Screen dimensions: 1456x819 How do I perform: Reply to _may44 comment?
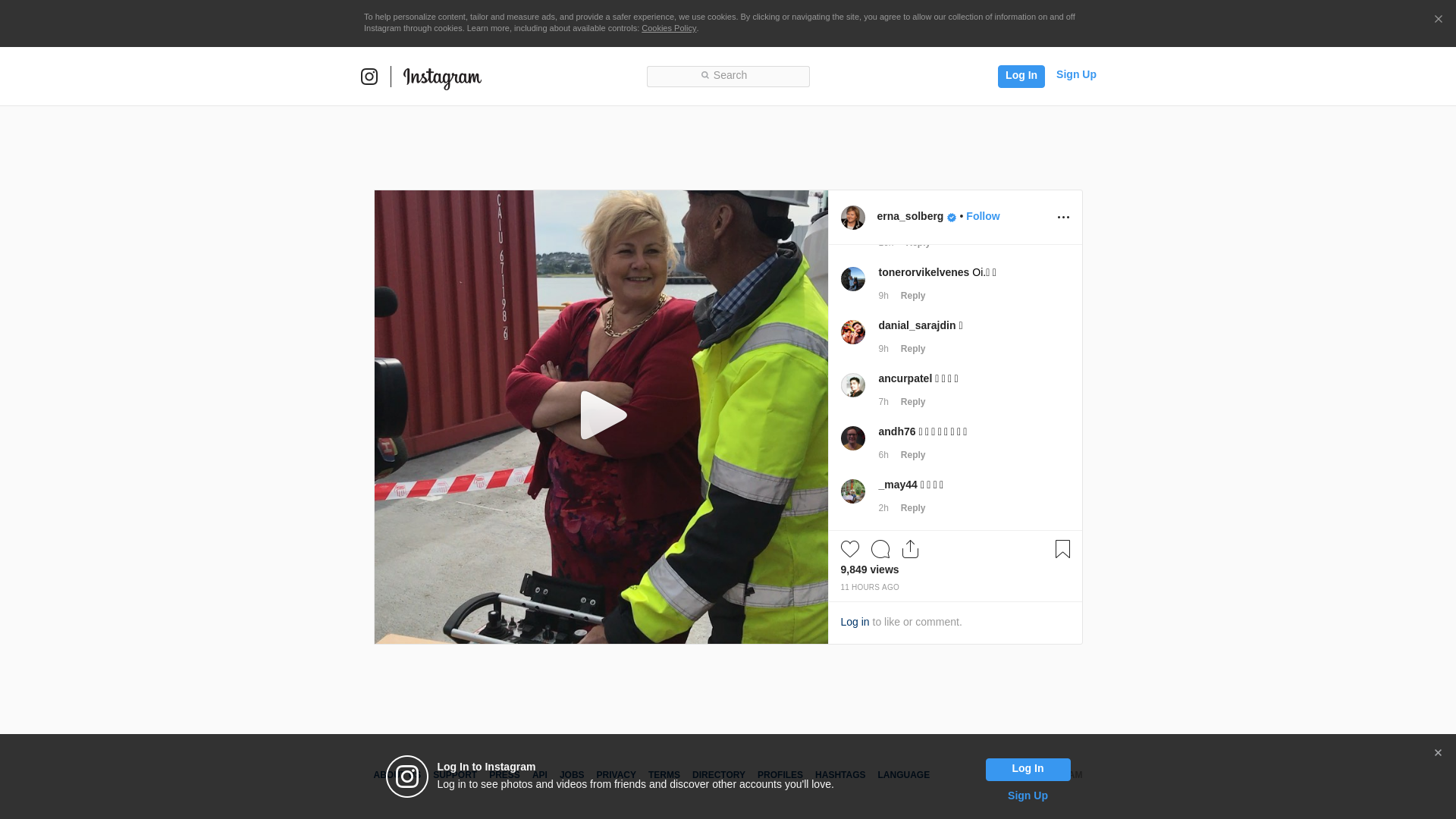point(913,508)
